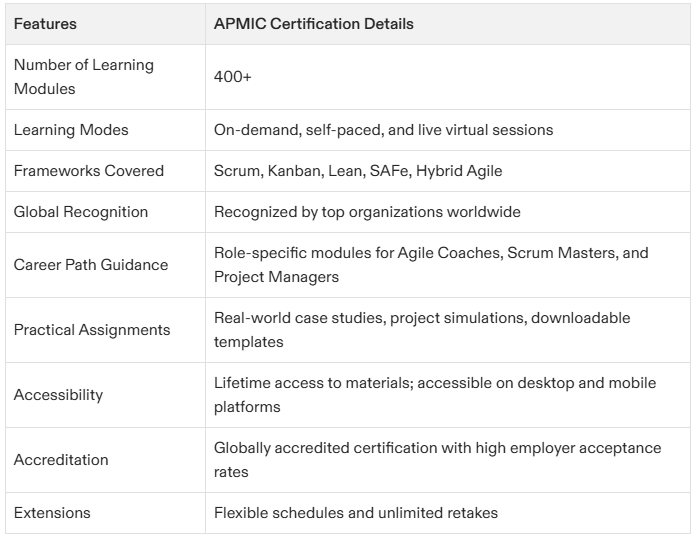Select the On-demand, self-paced sessions text
This screenshot has width=695, height=538.
pos(383,130)
